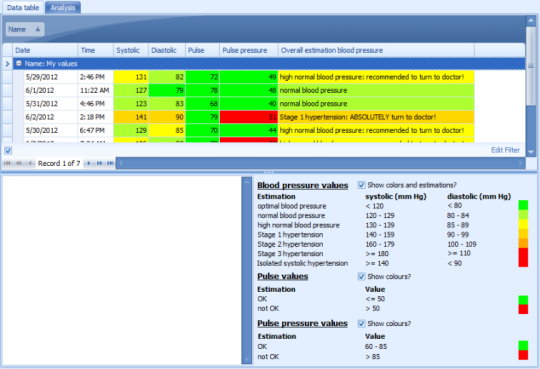Jump to next page of records

[x=100, y=163]
